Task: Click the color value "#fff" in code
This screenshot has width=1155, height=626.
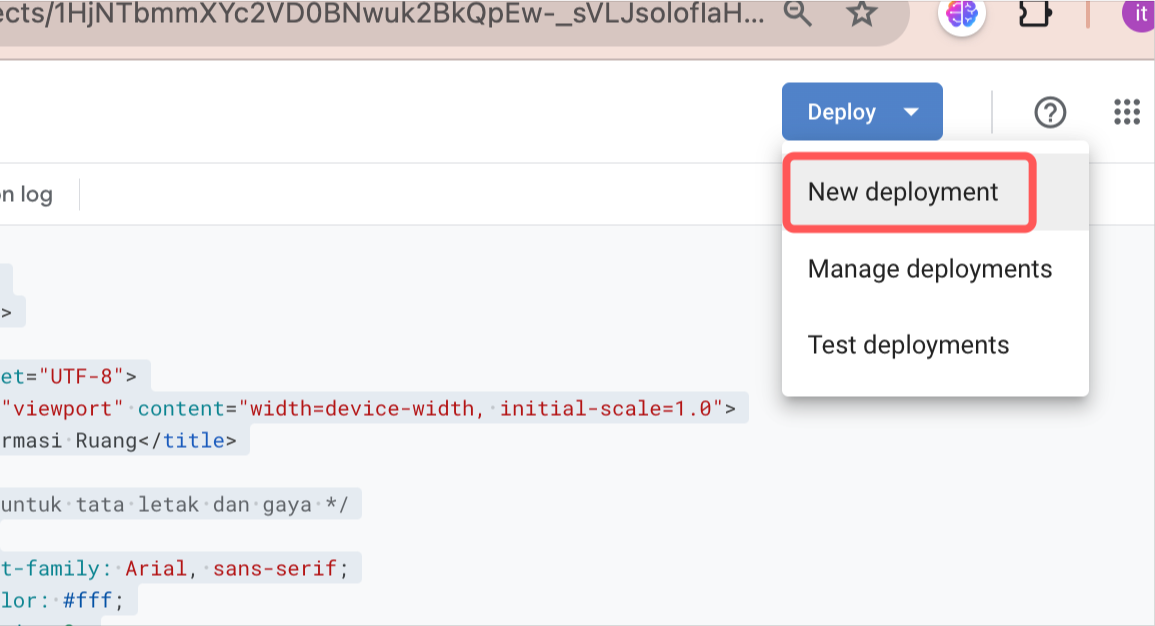Action: pos(88,601)
